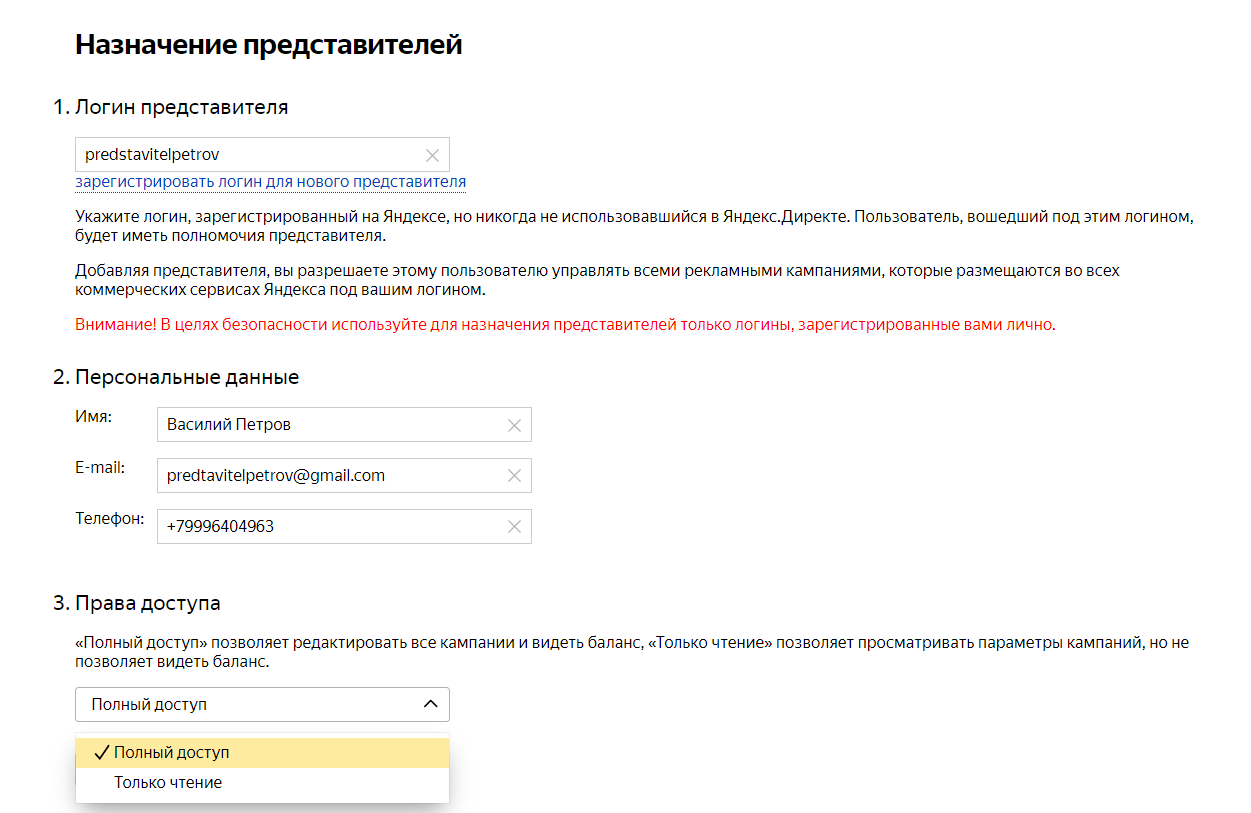1251x813 pixels.
Task: Clear the E-mail field using its X icon
Action: (514, 476)
